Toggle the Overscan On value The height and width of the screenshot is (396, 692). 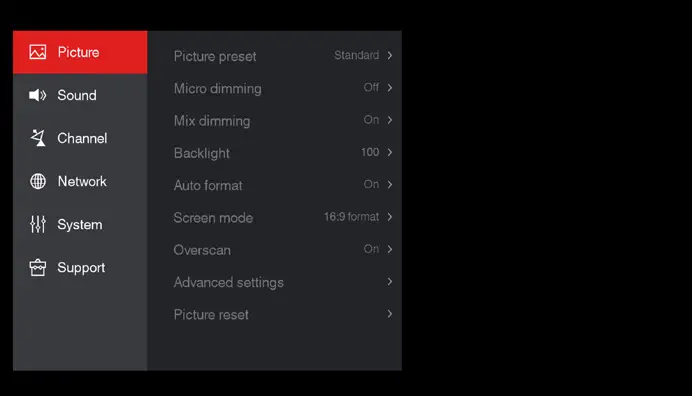click(371, 249)
